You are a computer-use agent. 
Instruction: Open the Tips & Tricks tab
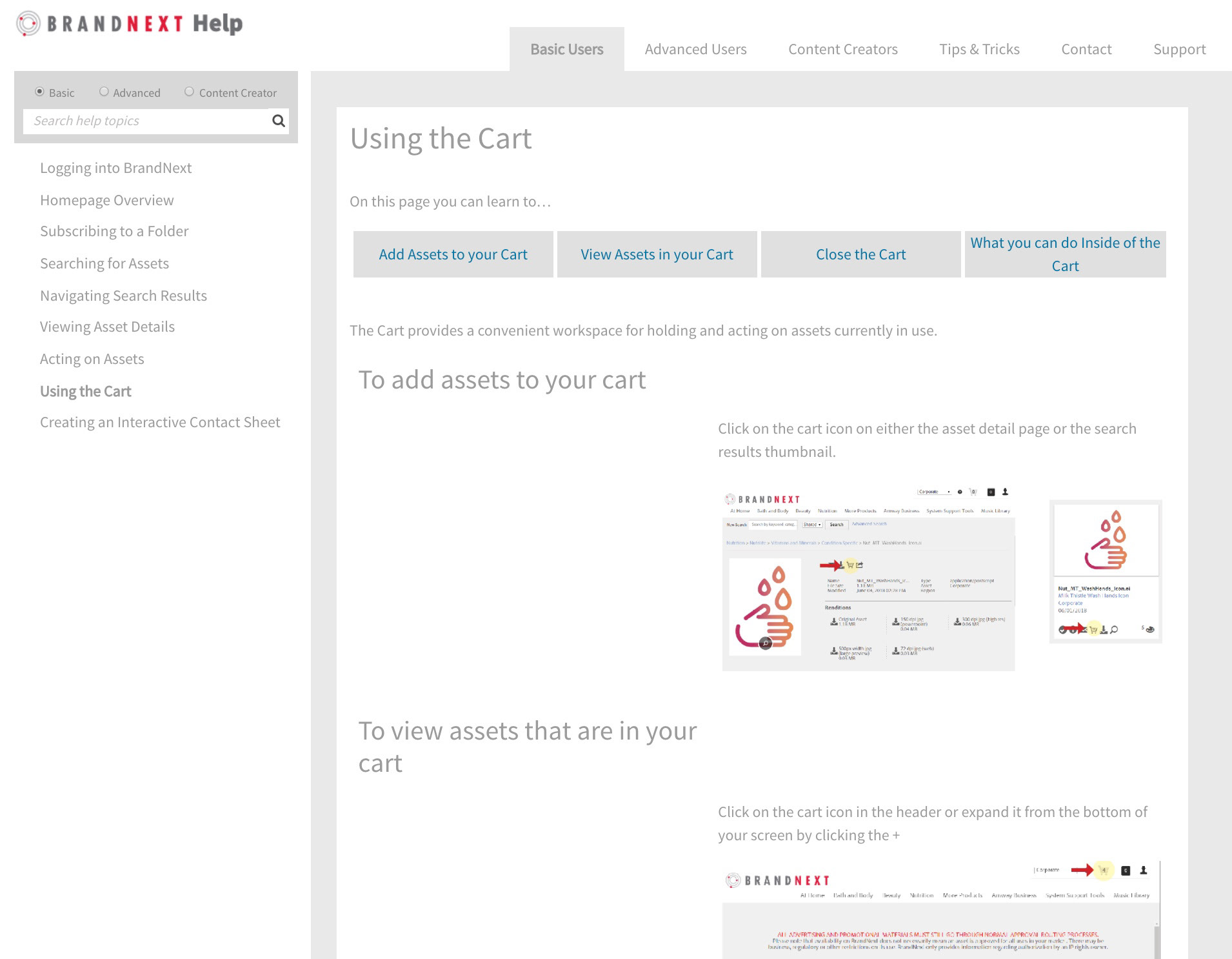pos(979,49)
